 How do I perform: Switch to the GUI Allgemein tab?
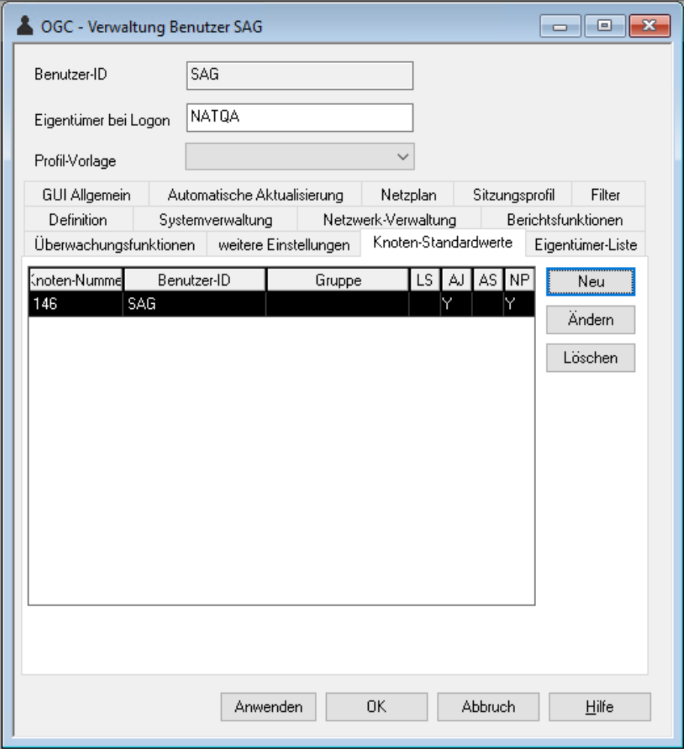click(86, 195)
